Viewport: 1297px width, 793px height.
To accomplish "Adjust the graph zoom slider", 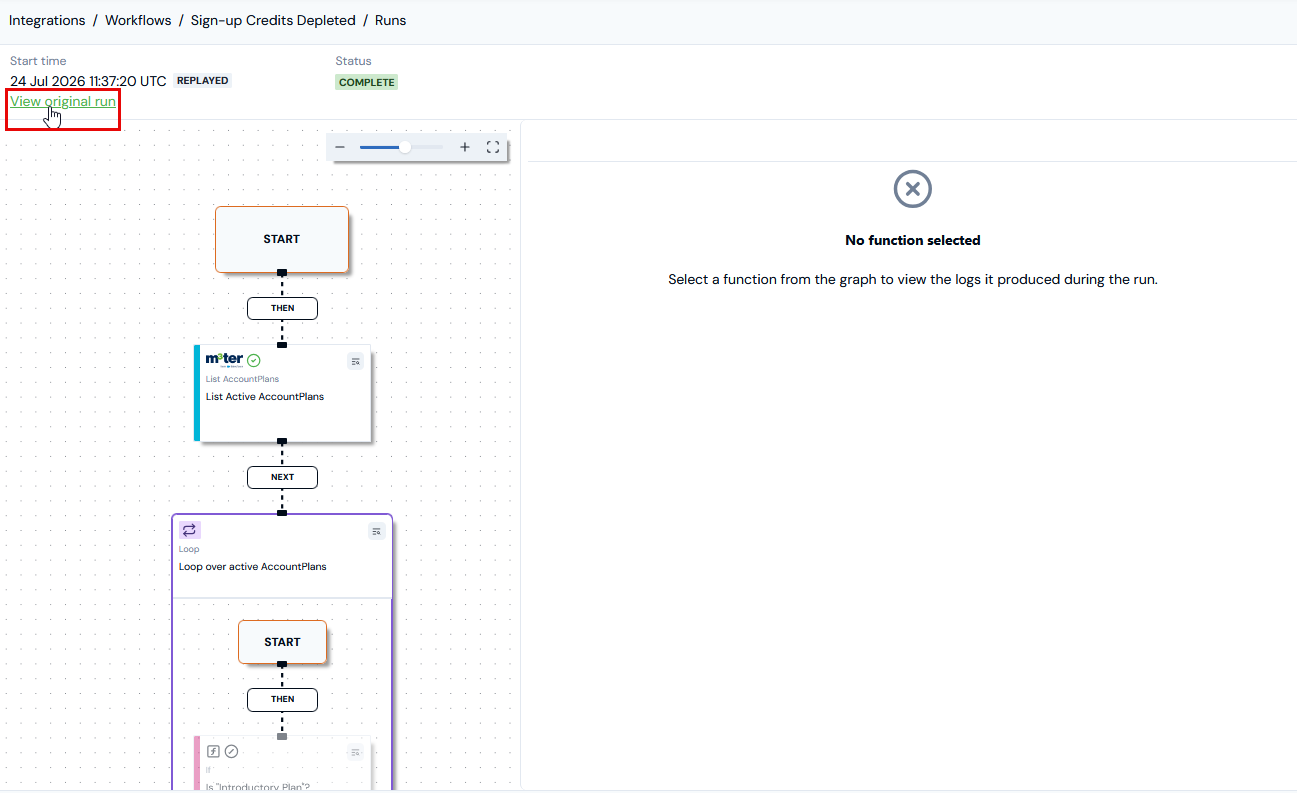I will click(402, 147).
